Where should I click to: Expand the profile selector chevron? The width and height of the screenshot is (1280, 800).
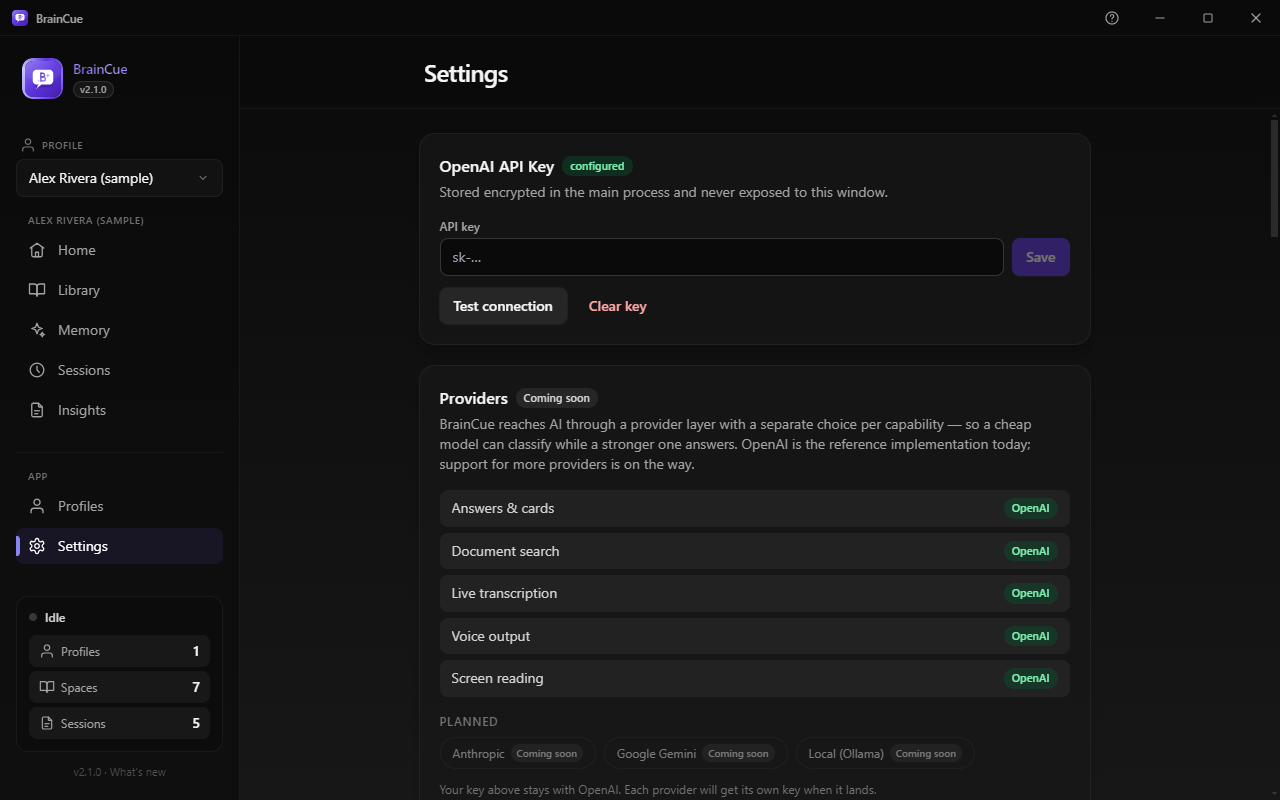coord(203,178)
